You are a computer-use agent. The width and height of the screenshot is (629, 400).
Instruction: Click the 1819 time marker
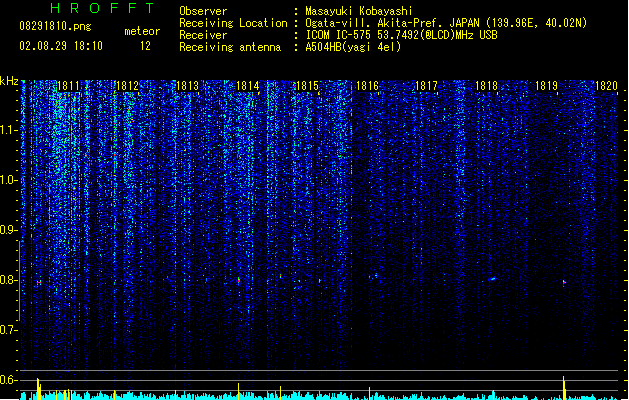(x=546, y=86)
